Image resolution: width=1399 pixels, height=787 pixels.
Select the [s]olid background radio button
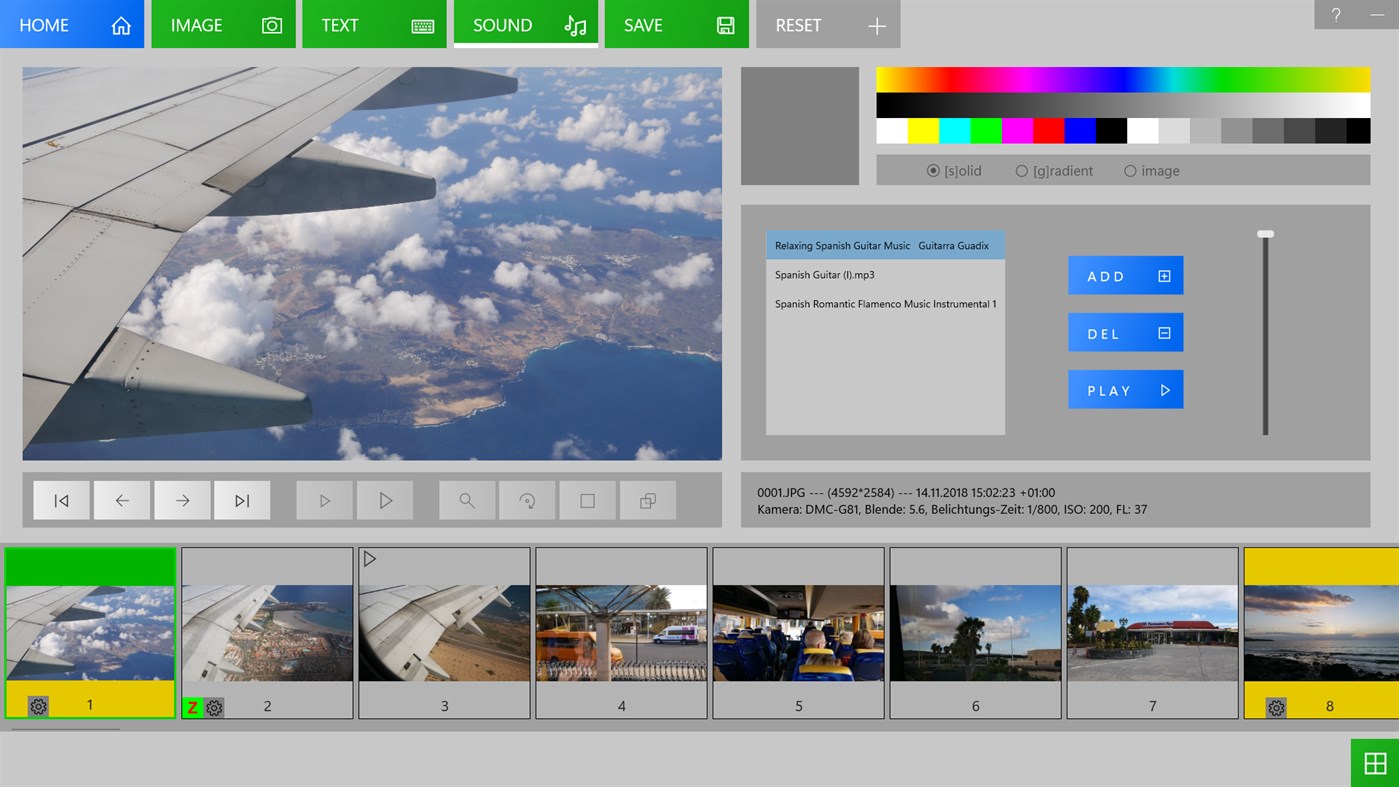(x=934, y=171)
